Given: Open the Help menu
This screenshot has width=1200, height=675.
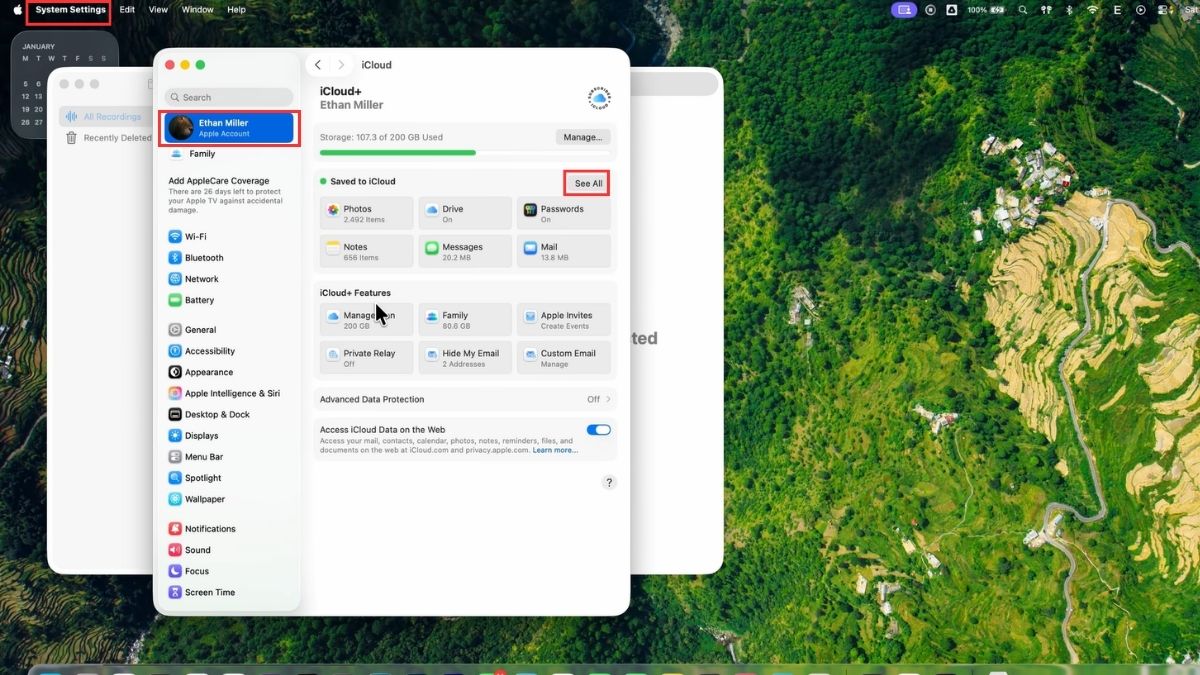Looking at the screenshot, I should (x=236, y=10).
